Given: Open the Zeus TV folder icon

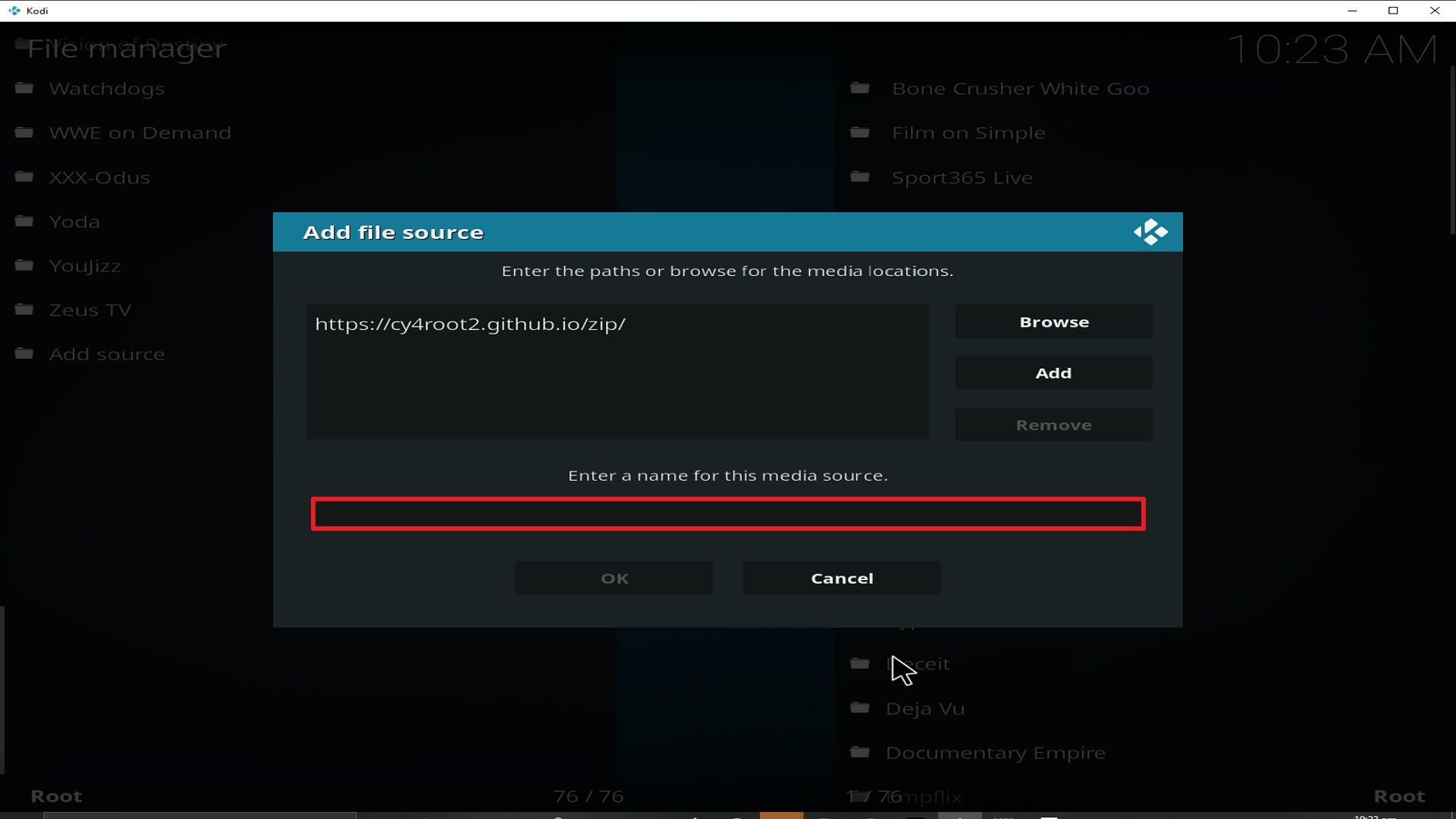Looking at the screenshot, I should coord(24,309).
